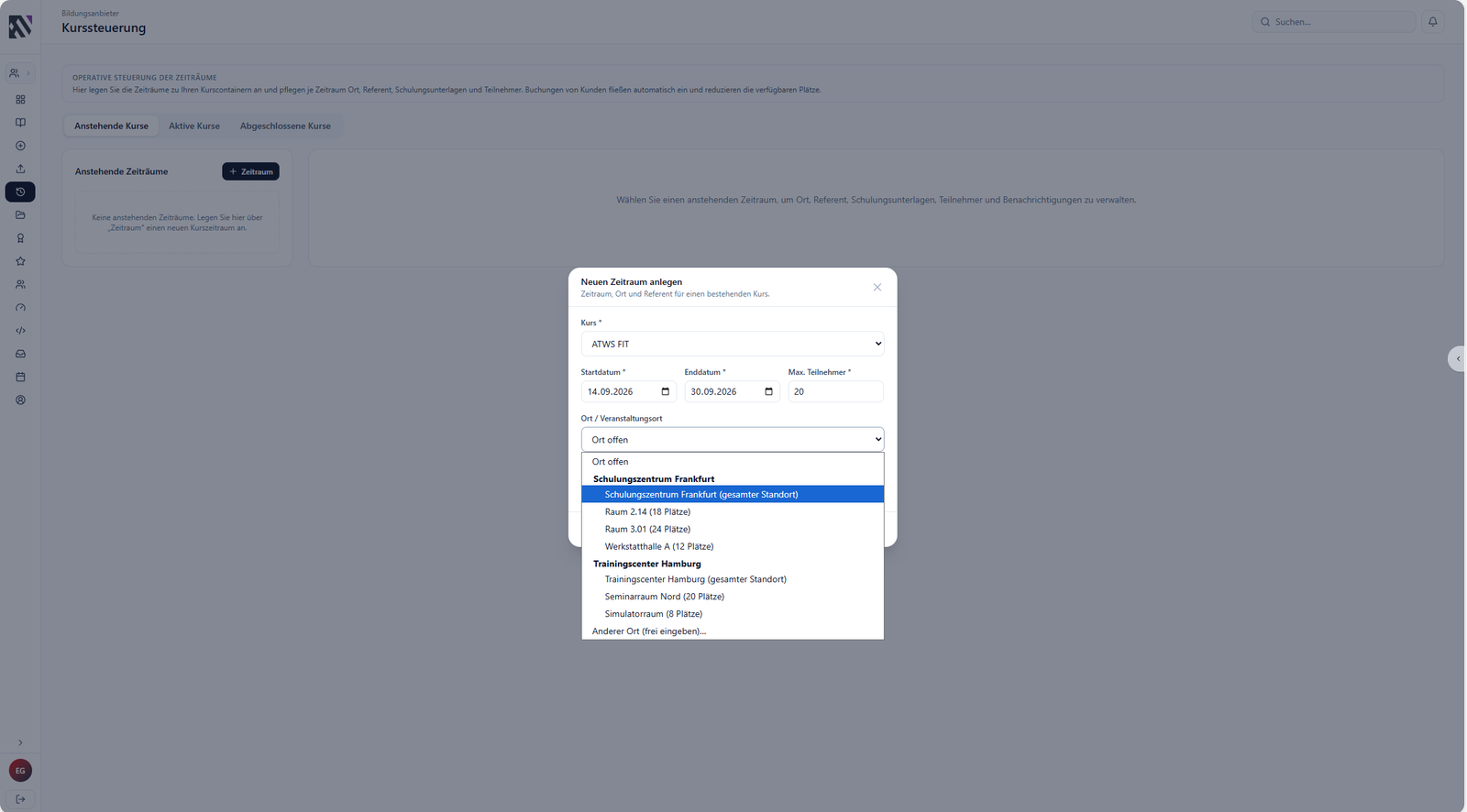Open the open-book icon in the sidebar
Viewport: 1467px width, 812px height.
[20, 123]
